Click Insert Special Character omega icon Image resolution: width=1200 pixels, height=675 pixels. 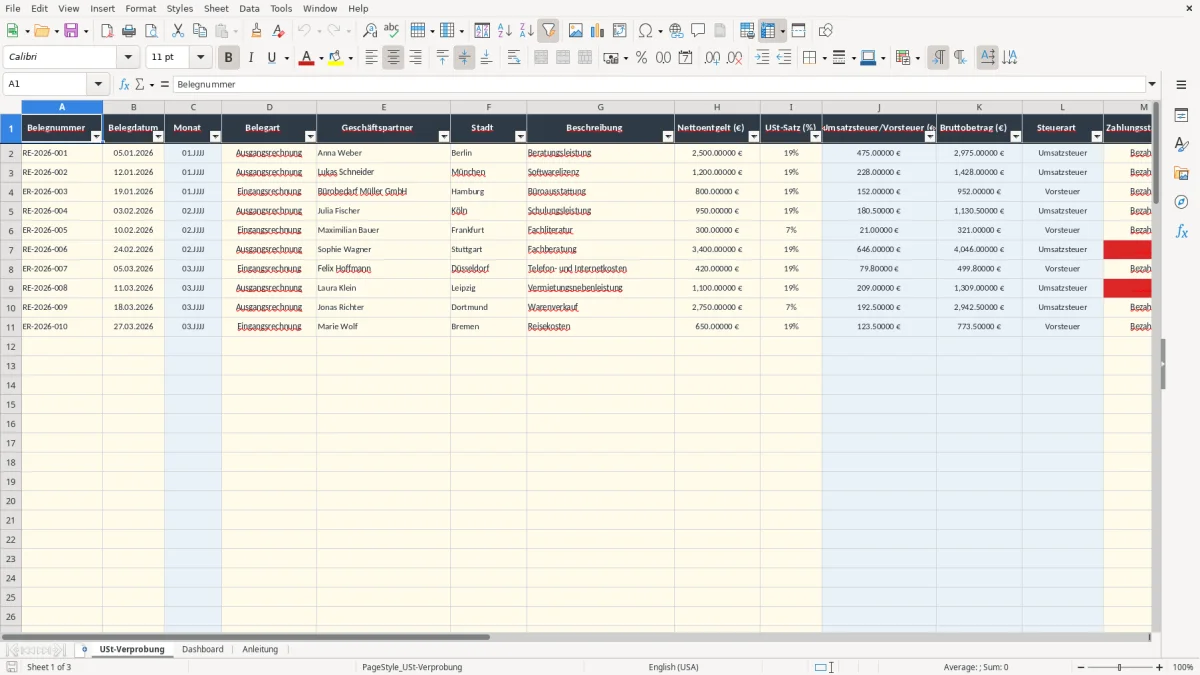click(x=645, y=31)
